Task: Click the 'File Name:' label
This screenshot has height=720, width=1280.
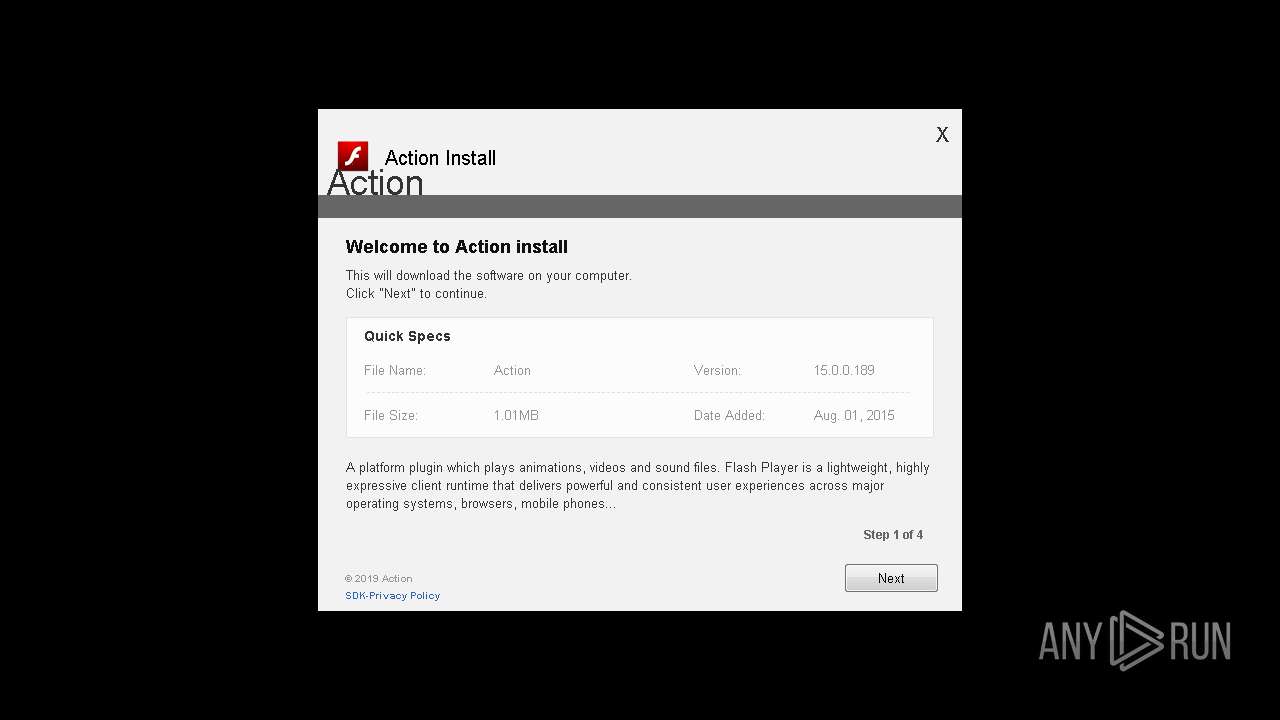Action: [x=395, y=370]
